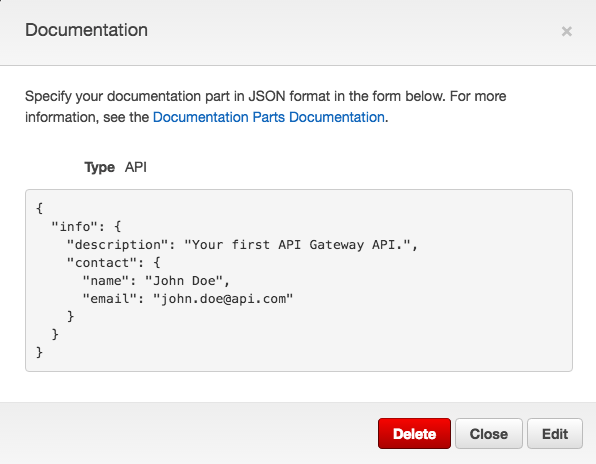Click the Close button
This screenshot has height=464, width=596.
click(489, 434)
